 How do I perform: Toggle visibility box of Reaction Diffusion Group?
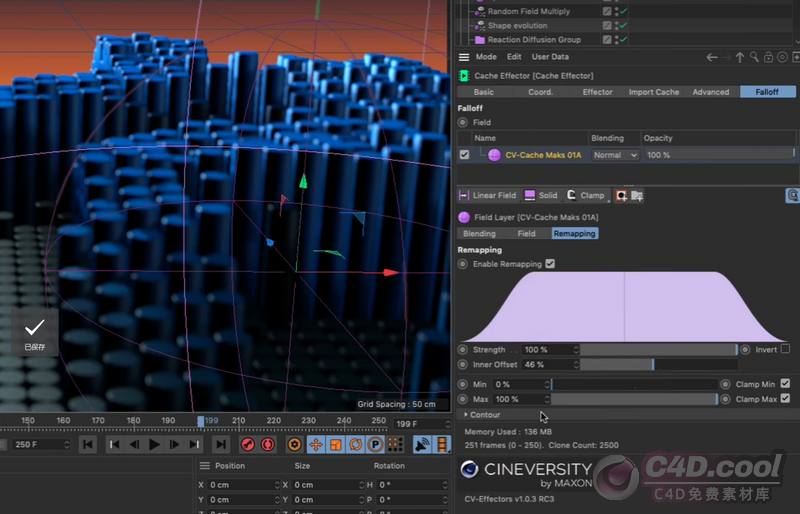coord(607,40)
